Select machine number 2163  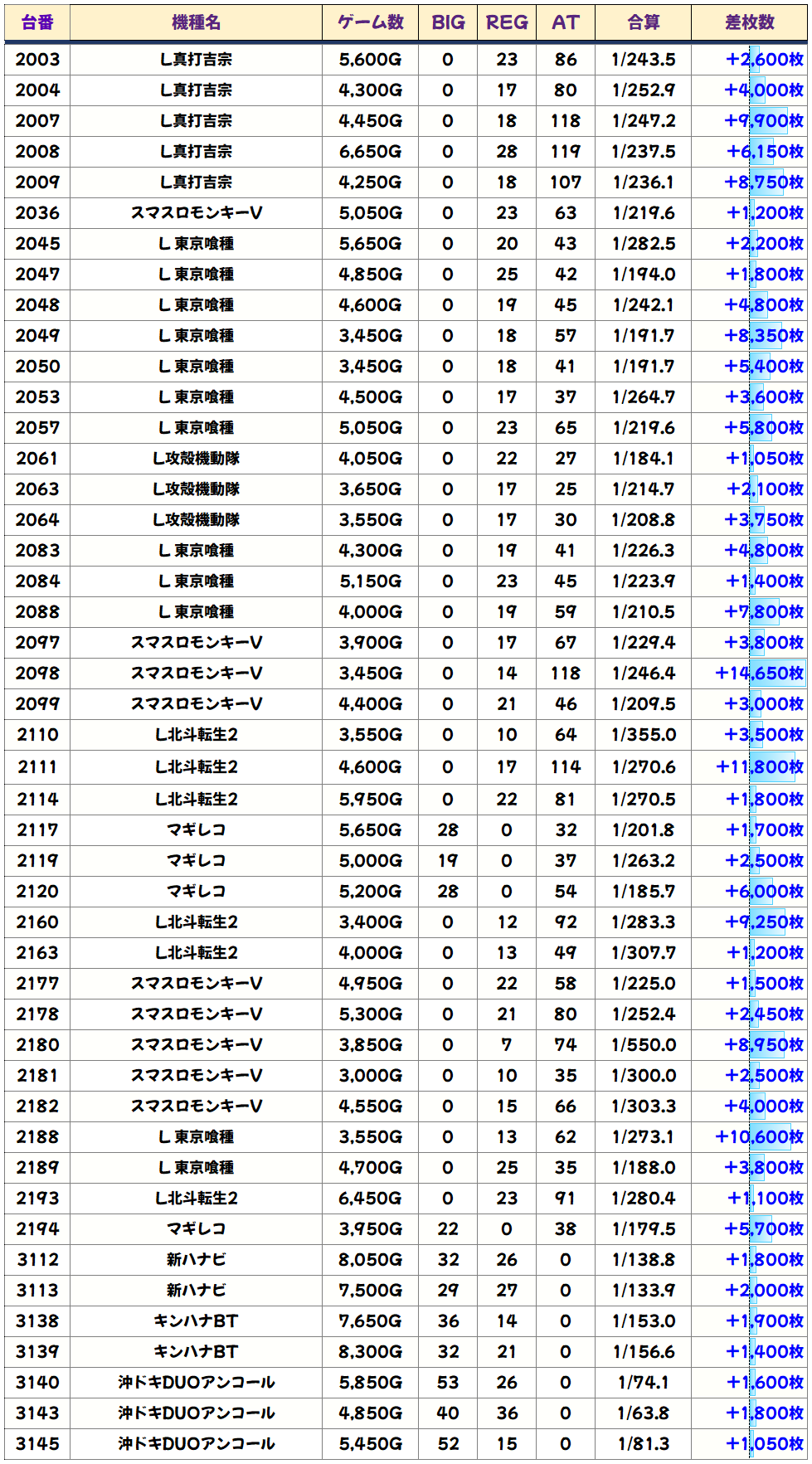click(37, 953)
